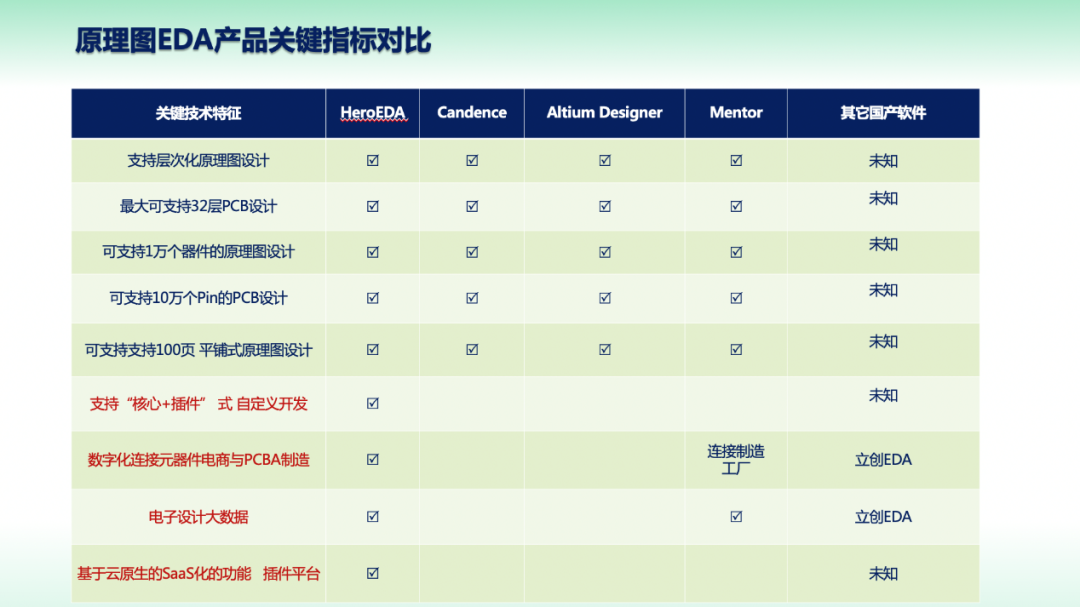Image resolution: width=1080 pixels, height=607 pixels.
Task: Select the Mentor cell reading 连接制造工厂
Action: 736,460
